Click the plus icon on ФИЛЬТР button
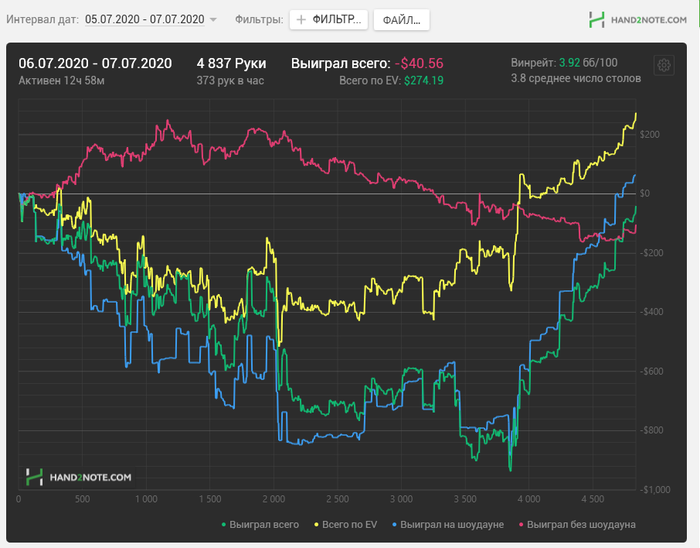 301,20
